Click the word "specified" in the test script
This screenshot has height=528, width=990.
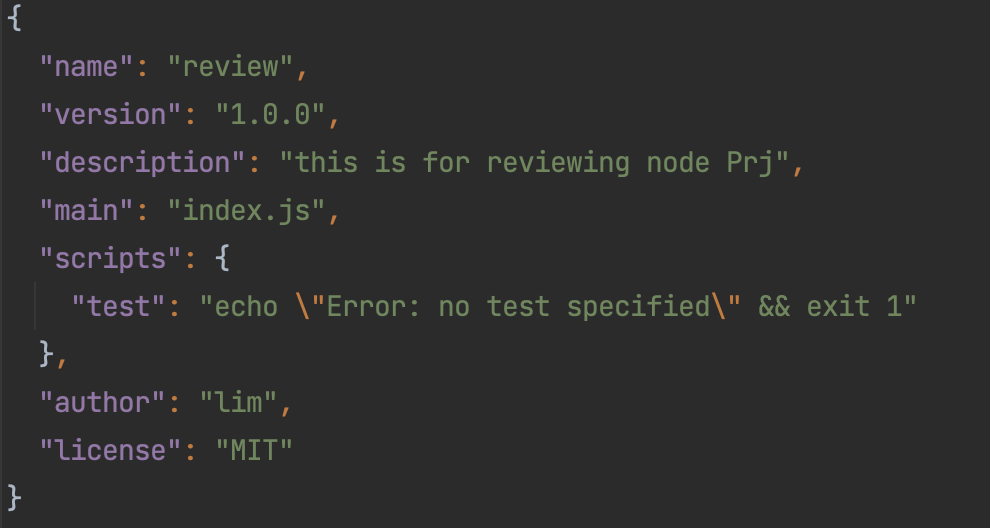coord(638,306)
